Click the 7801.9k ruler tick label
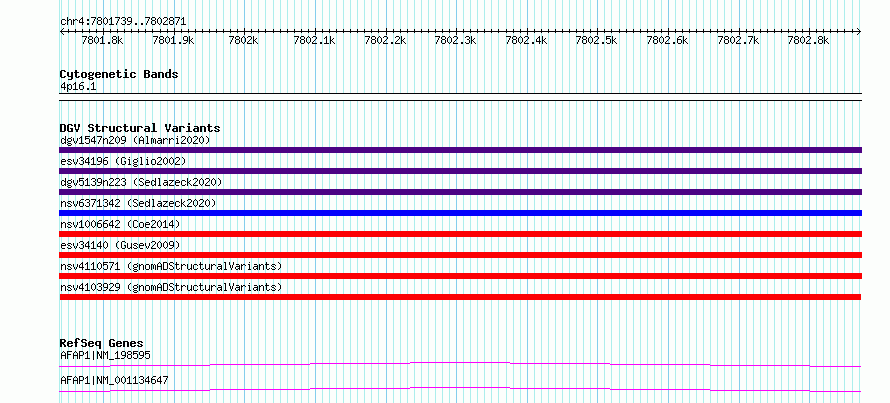890x403 pixels. [x=173, y=41]
